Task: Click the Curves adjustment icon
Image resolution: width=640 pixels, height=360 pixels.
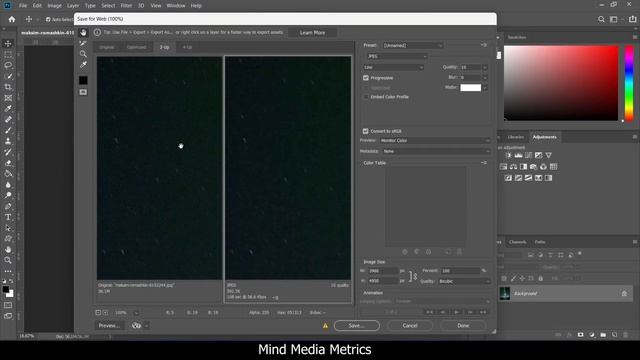Action: 529,155
